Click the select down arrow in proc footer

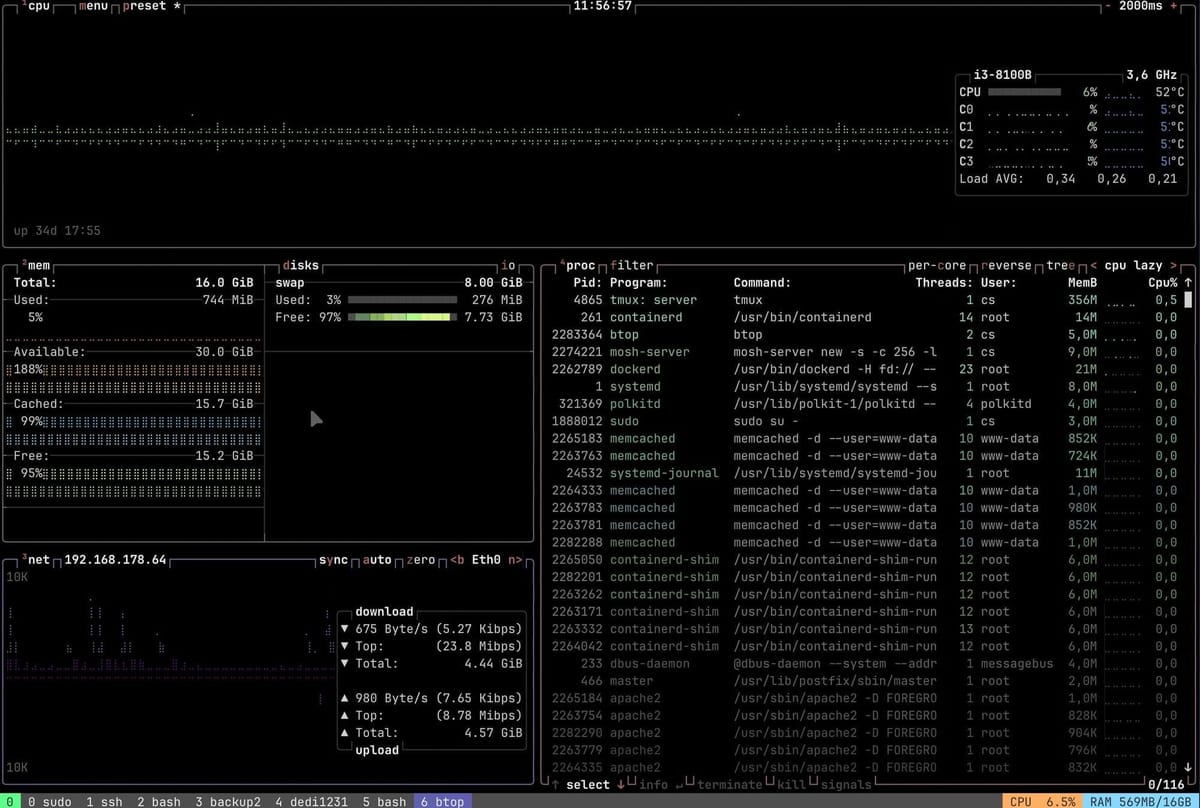[620, 785]
